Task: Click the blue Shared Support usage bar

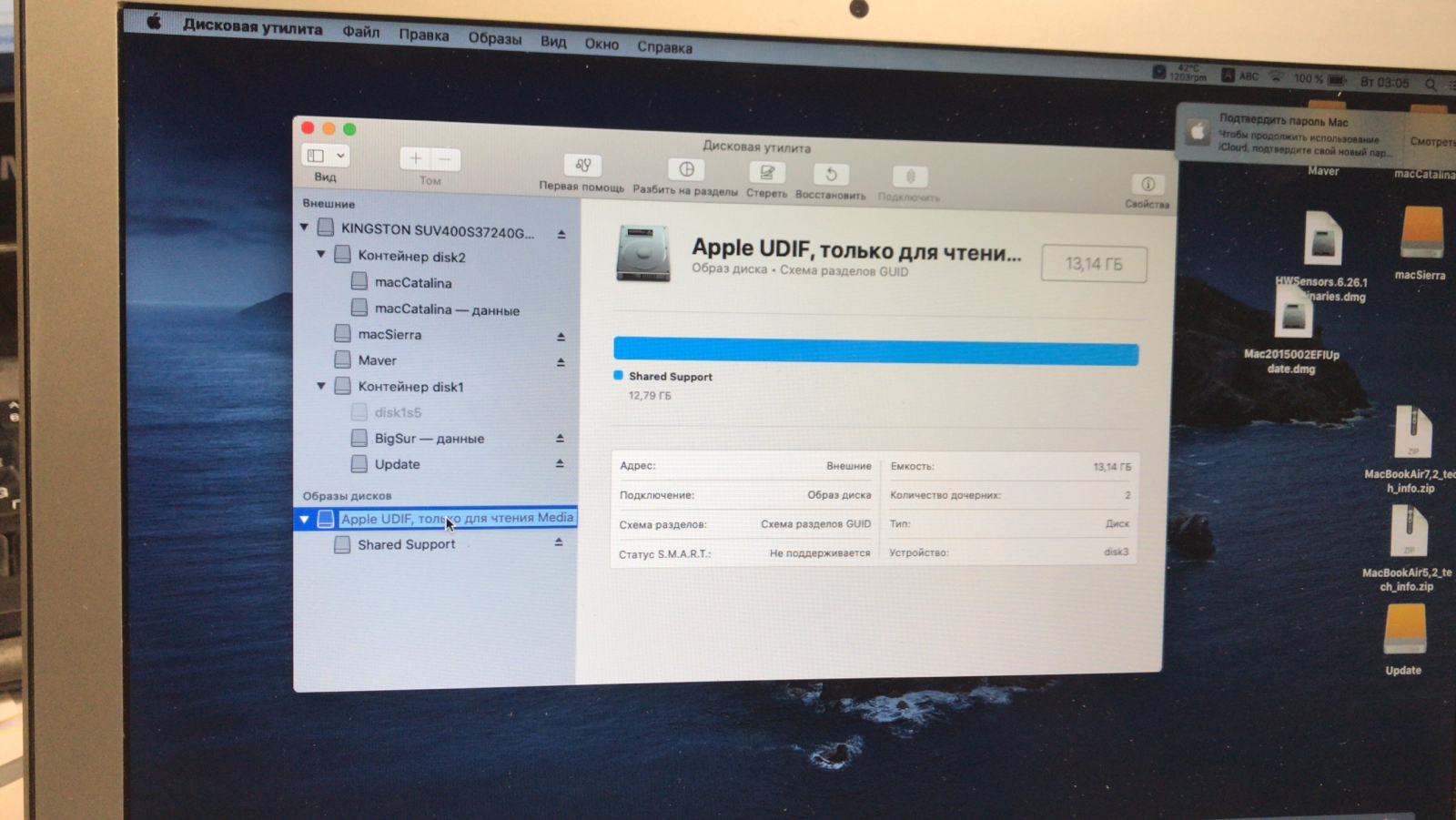Action: click(875, 351)
